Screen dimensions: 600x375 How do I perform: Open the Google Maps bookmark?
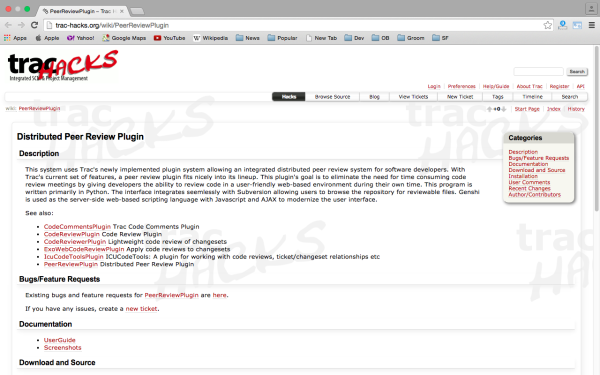124,38
